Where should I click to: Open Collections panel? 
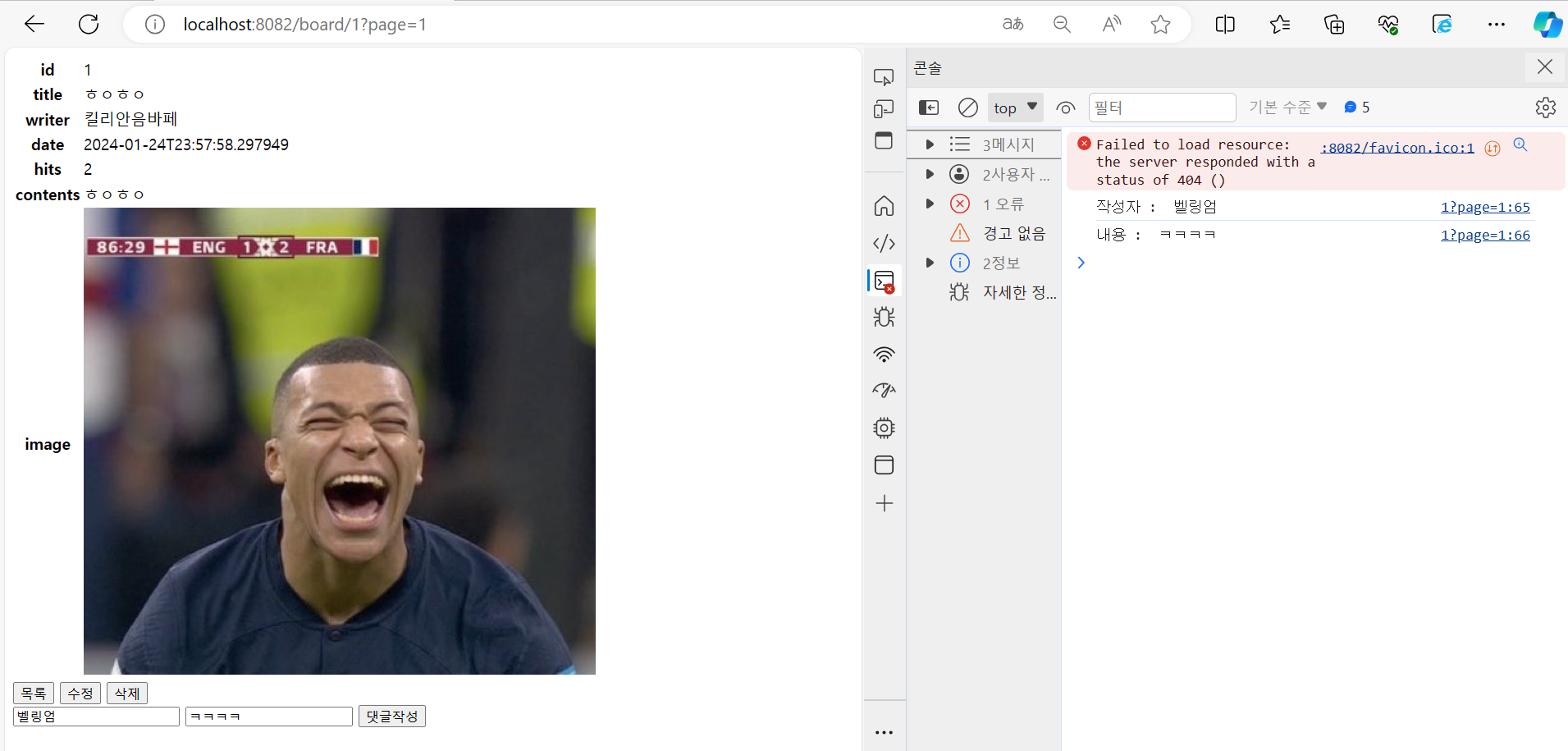point(1334,25)
